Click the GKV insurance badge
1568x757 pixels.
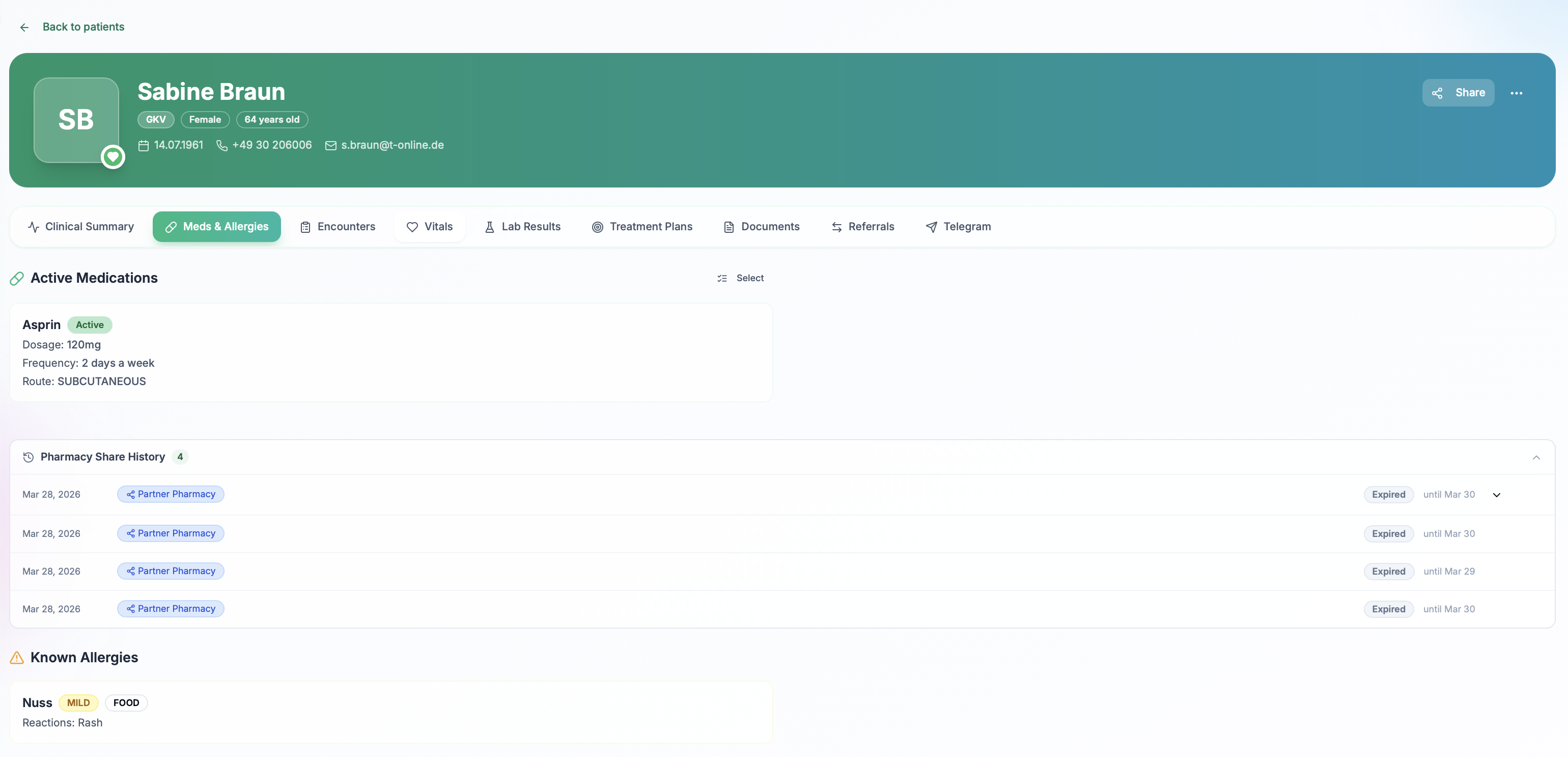(156, 119)
